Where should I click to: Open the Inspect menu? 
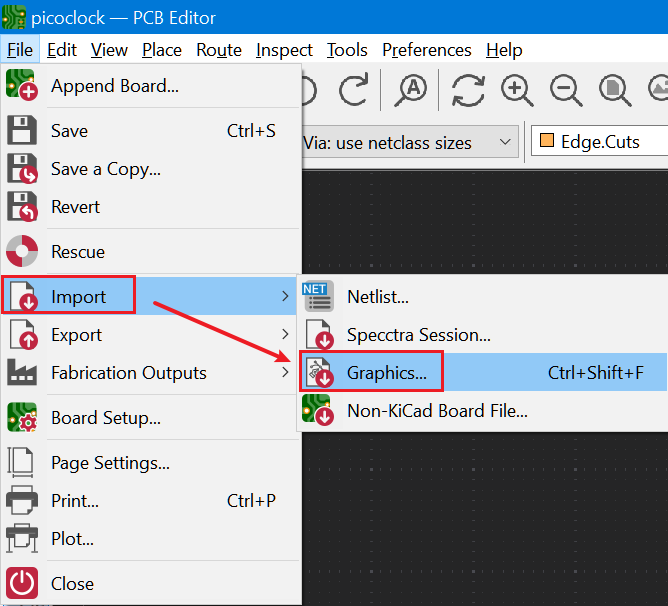click(284, 50)
